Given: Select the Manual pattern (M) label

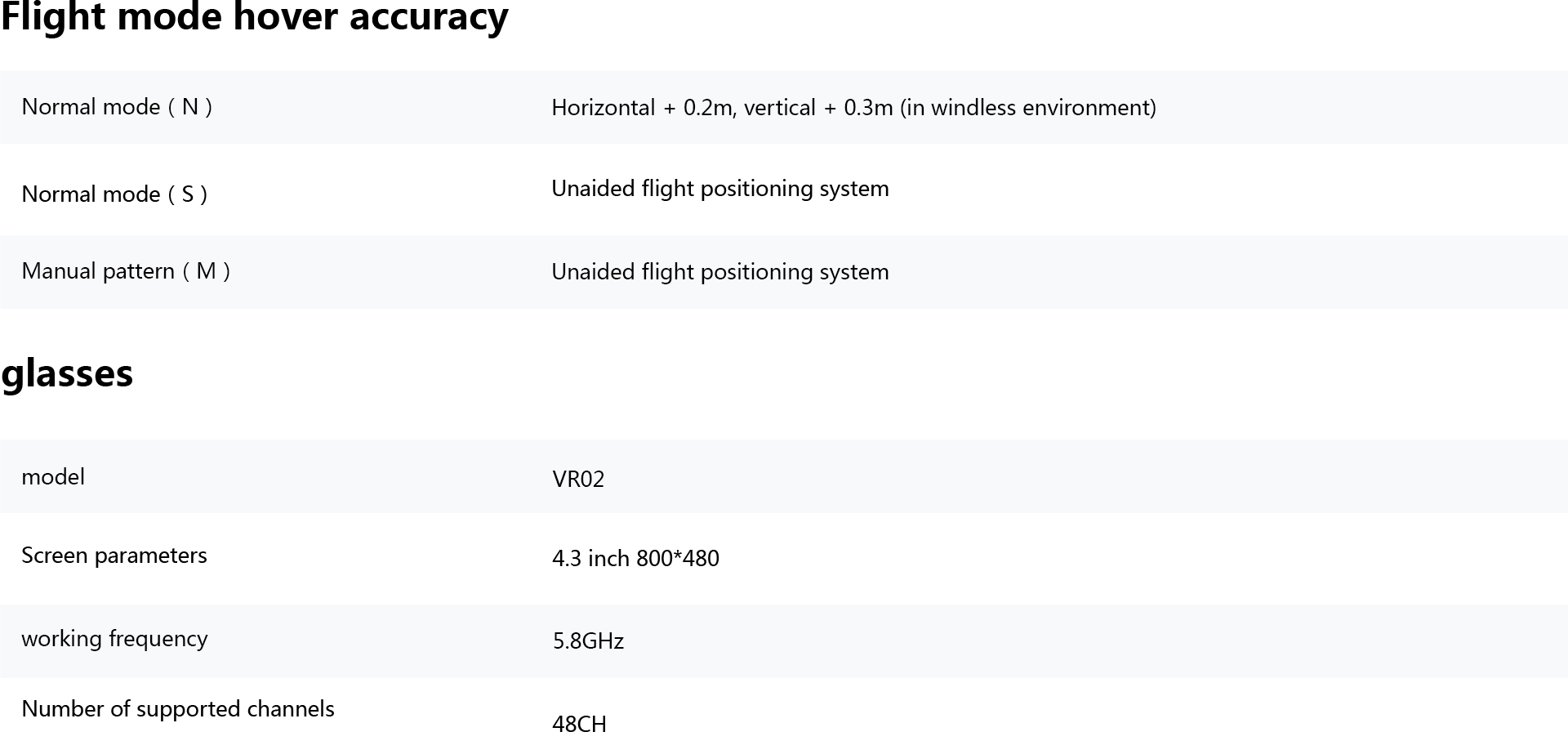Looking at the screenshot, I should [126, 271].
